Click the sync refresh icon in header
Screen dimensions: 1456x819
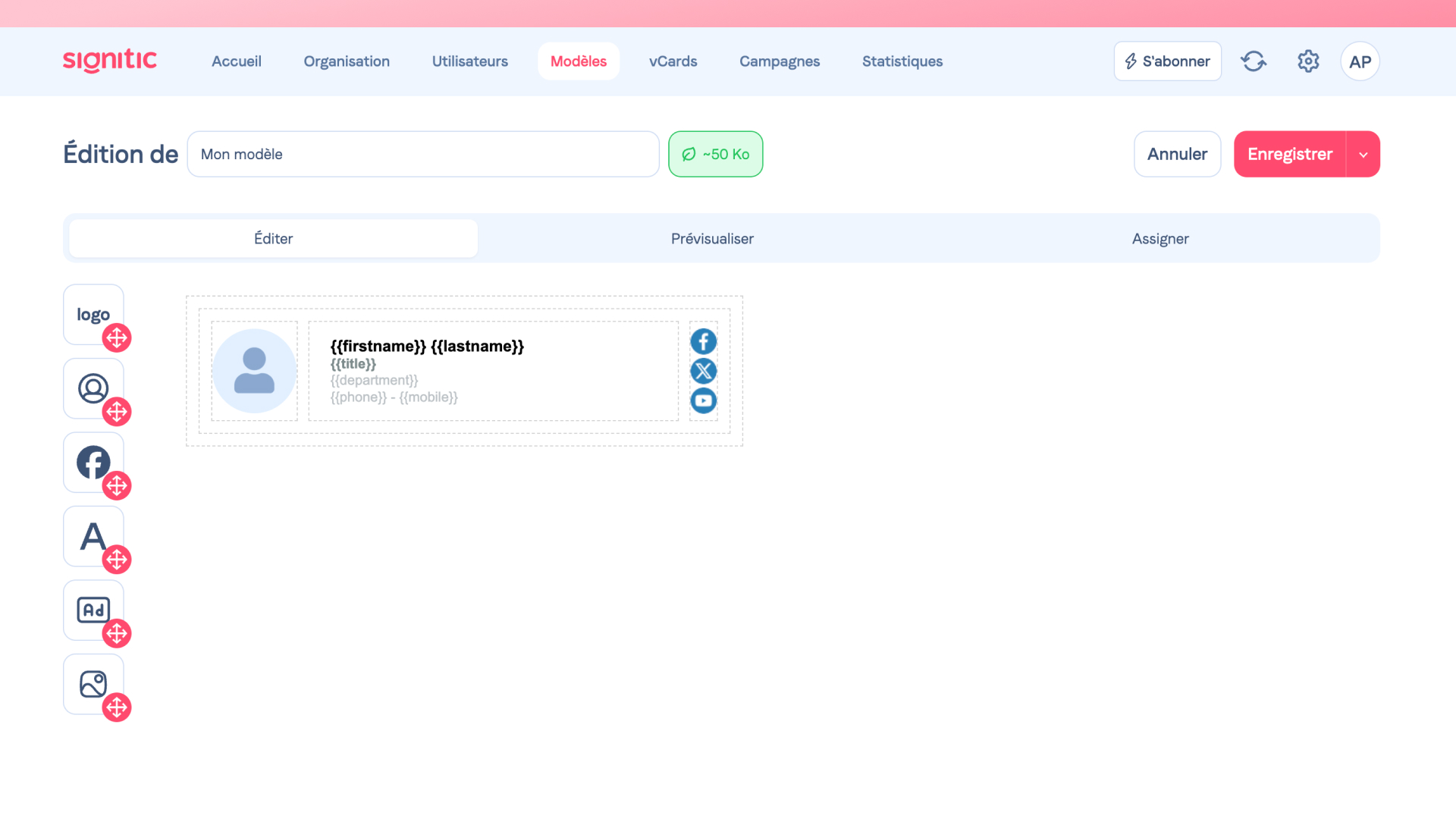tap(1254, 61)
